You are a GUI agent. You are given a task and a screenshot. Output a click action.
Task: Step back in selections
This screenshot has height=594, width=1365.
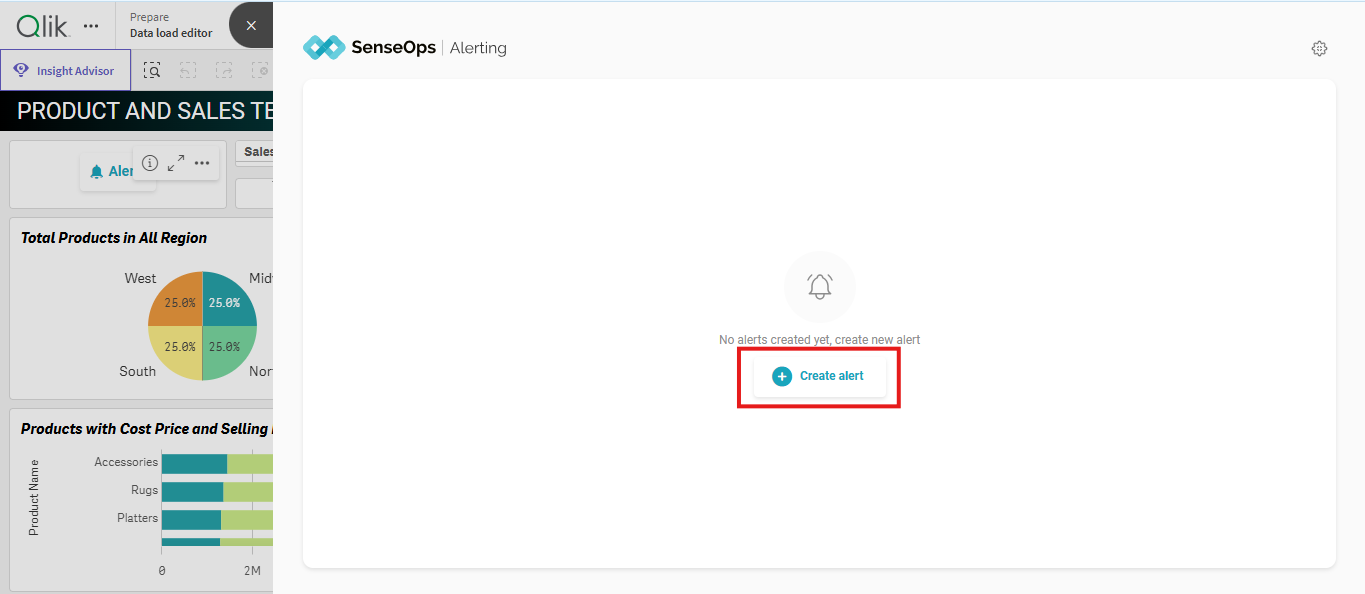coord(188,70)
